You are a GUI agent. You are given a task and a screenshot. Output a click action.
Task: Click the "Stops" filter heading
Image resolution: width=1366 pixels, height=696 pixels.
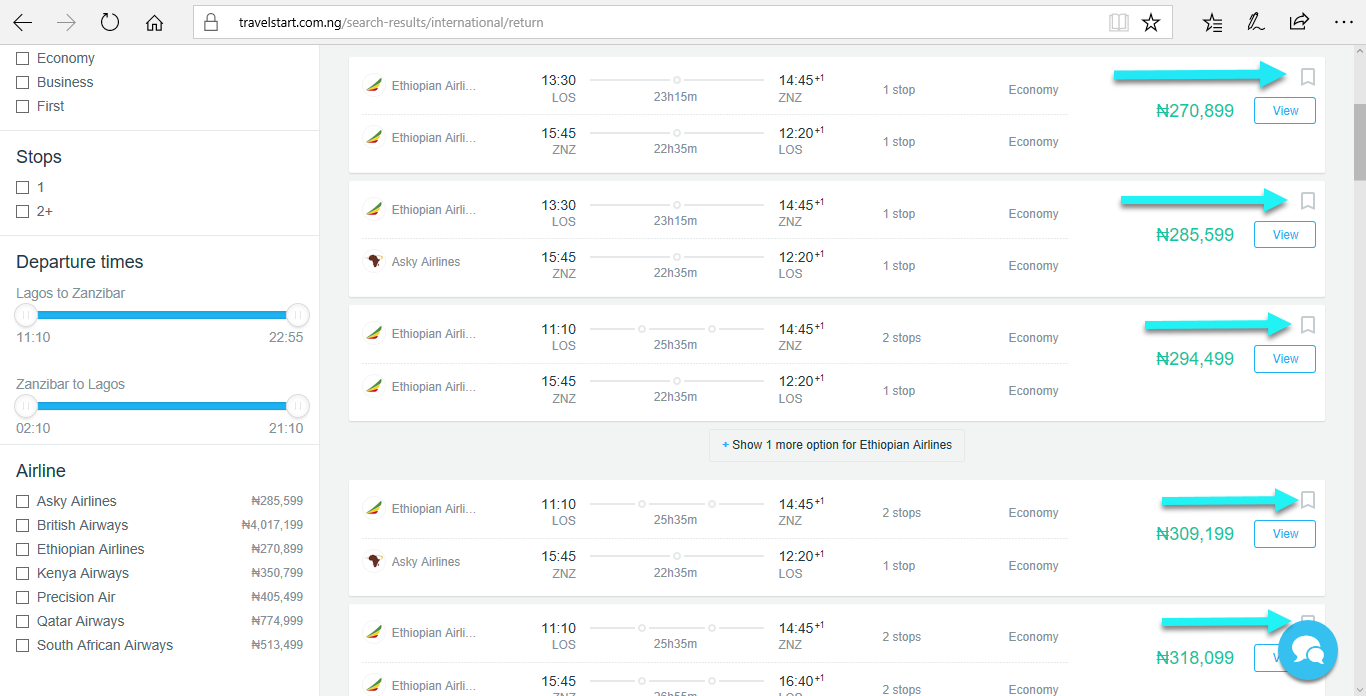click(x=39, y=157)
